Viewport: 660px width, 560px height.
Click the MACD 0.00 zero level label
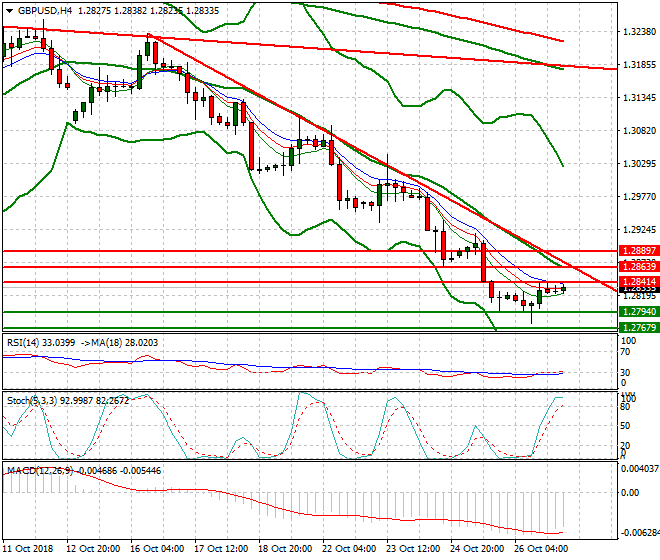click(630, 492)
